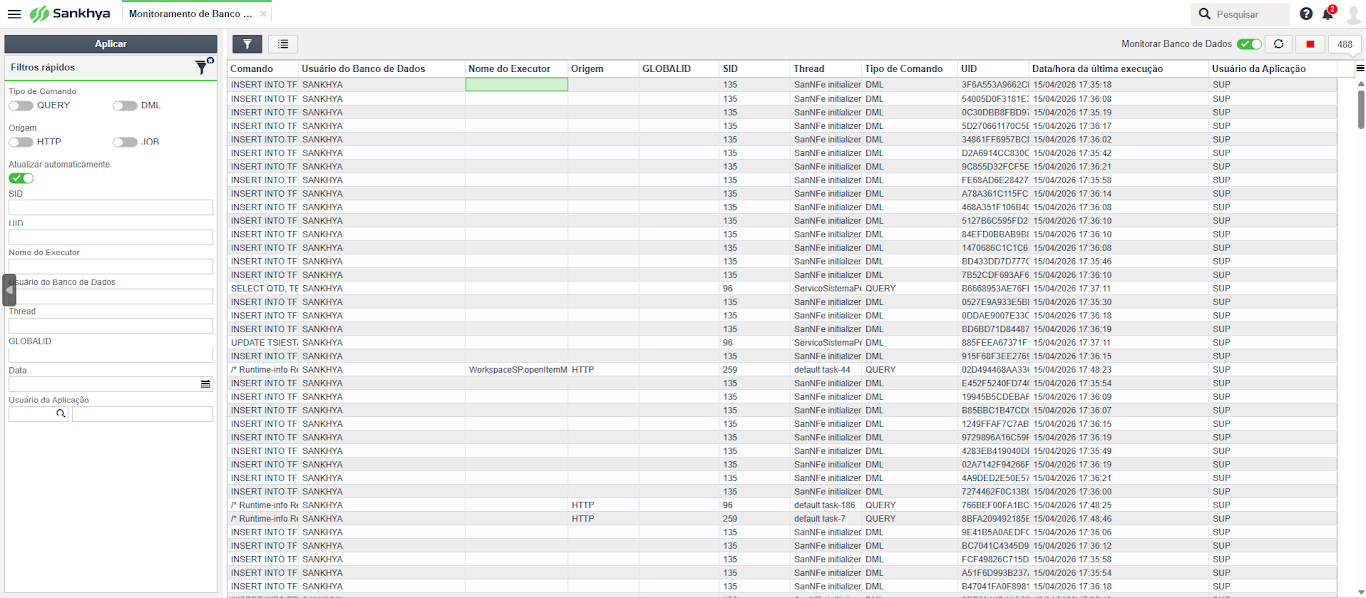Open the hamburger main menu
1366x598 pixels.
(14, 14)
